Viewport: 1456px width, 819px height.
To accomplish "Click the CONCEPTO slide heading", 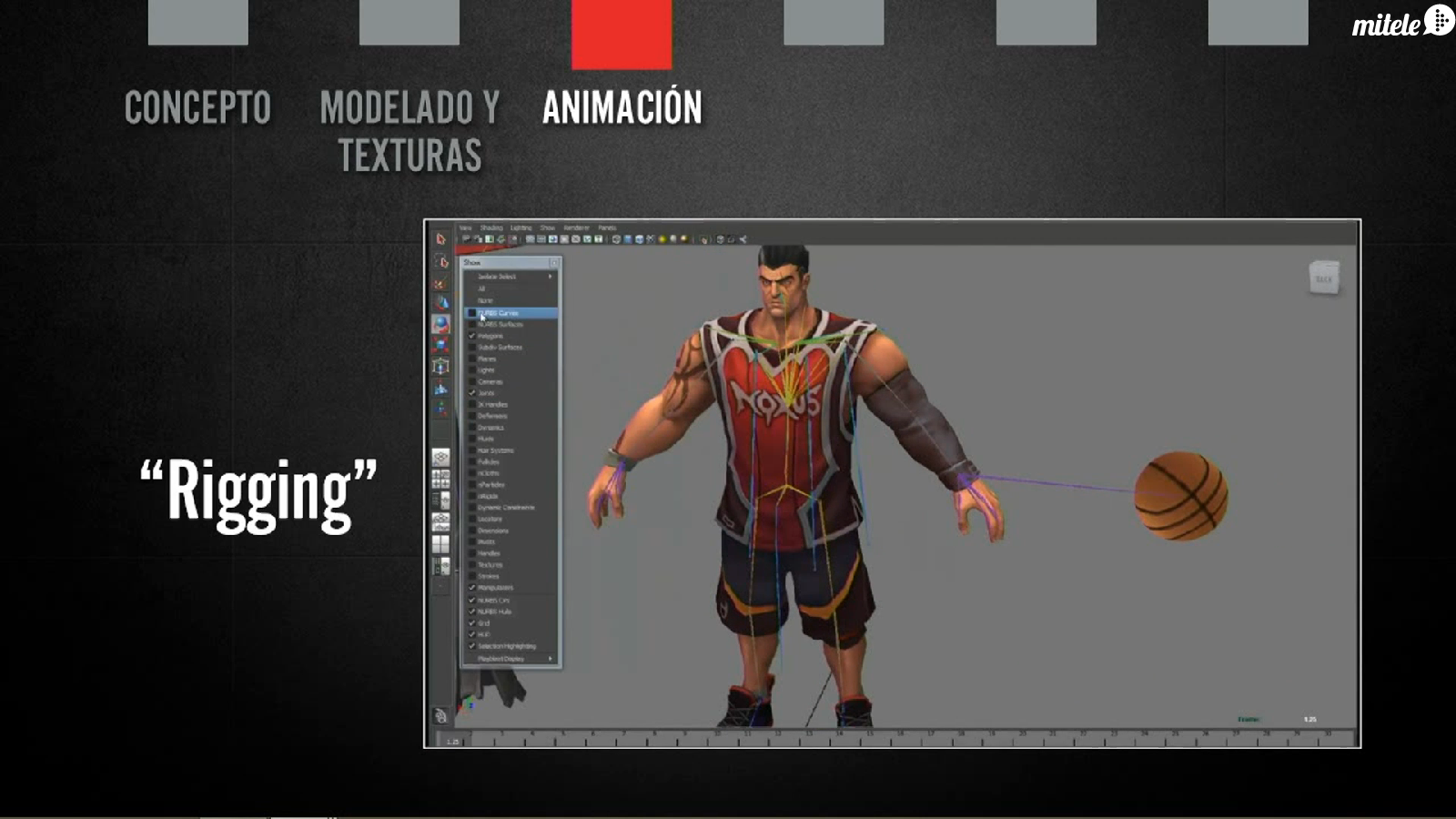I will pos(197,107).
